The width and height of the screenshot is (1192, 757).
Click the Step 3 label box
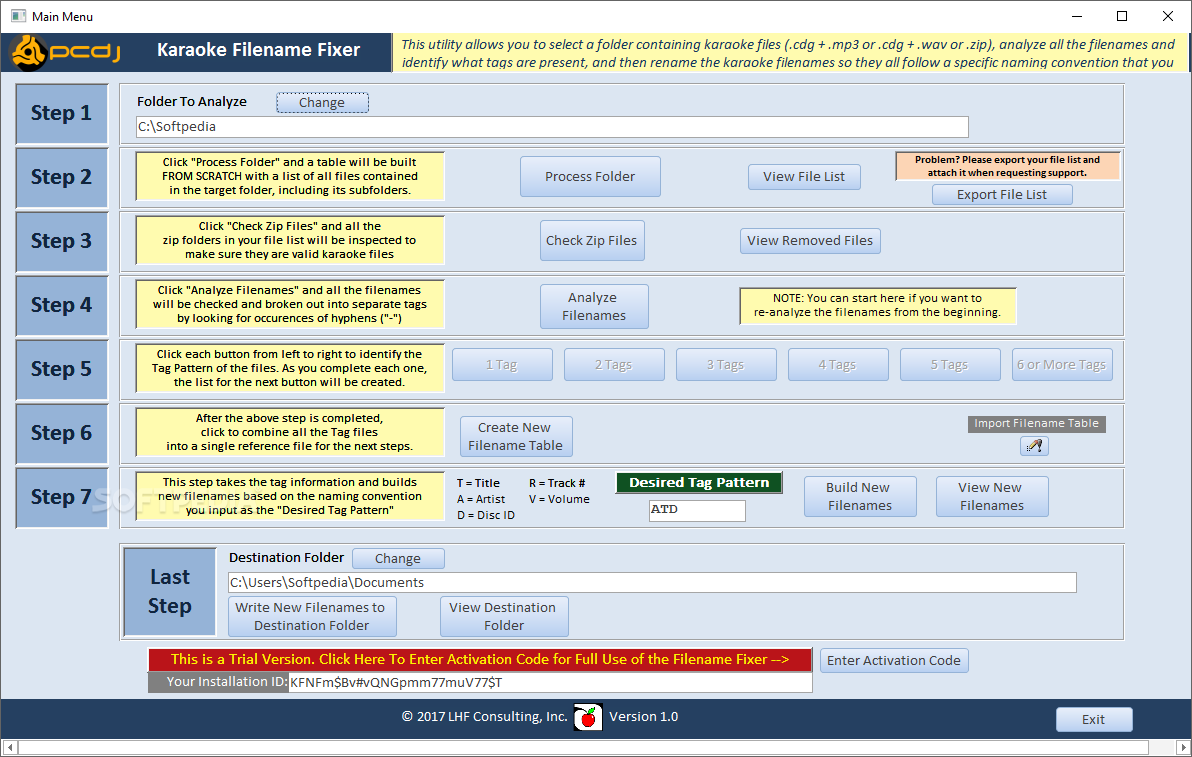62,241
